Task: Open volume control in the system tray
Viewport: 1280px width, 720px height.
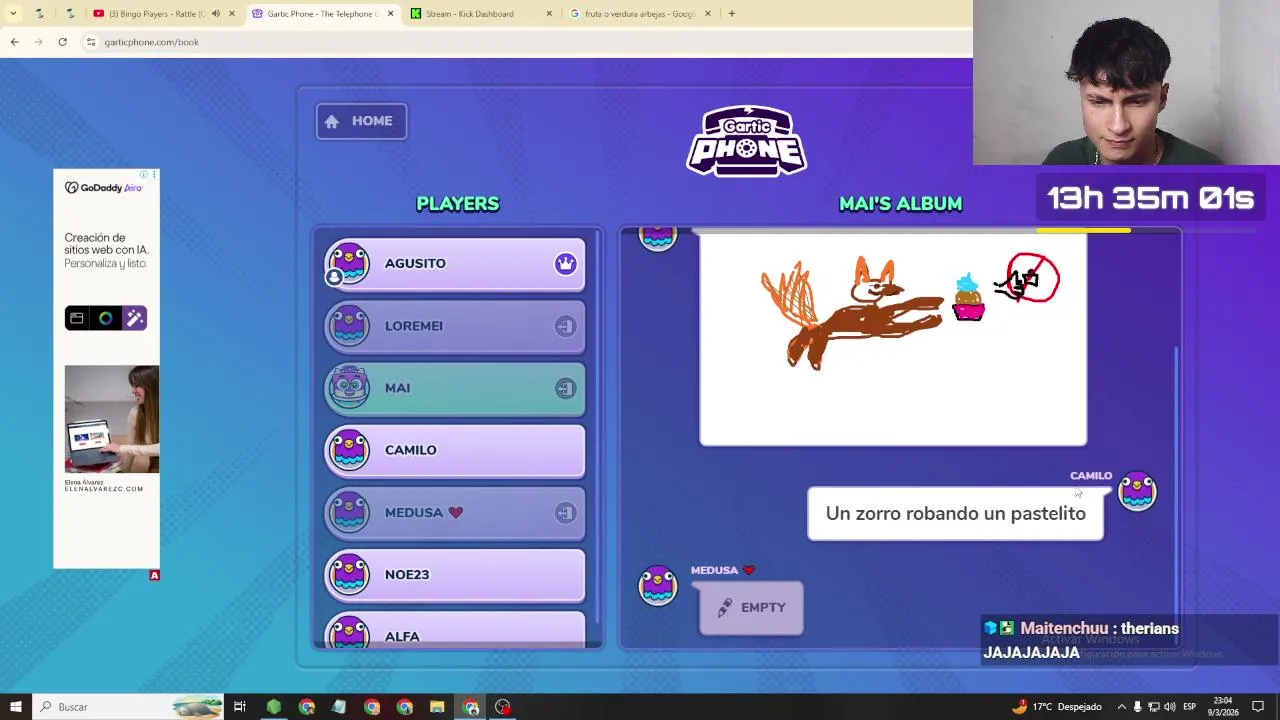Action: pos(1169,707)
